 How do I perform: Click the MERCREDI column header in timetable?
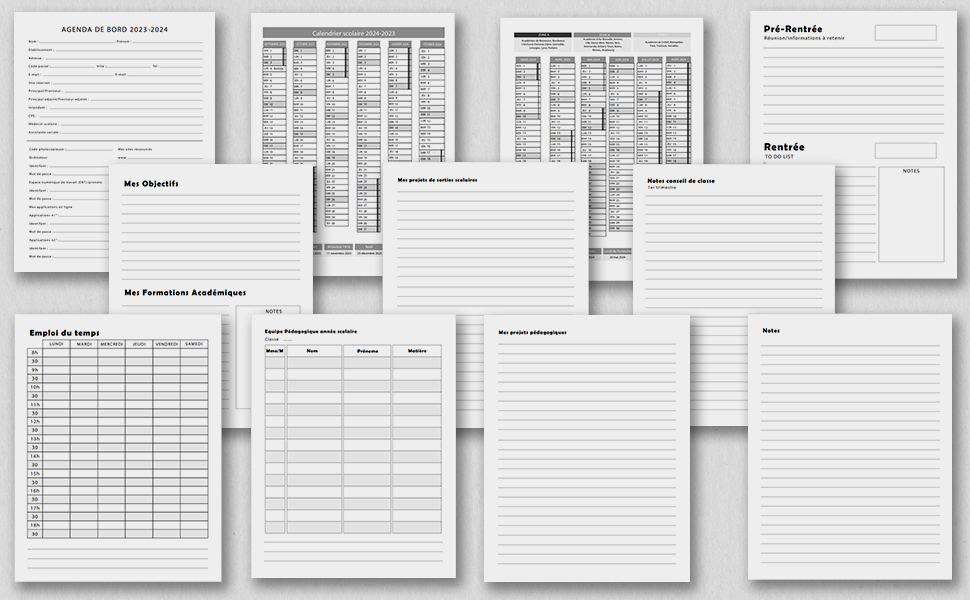[x=111, y=344]
